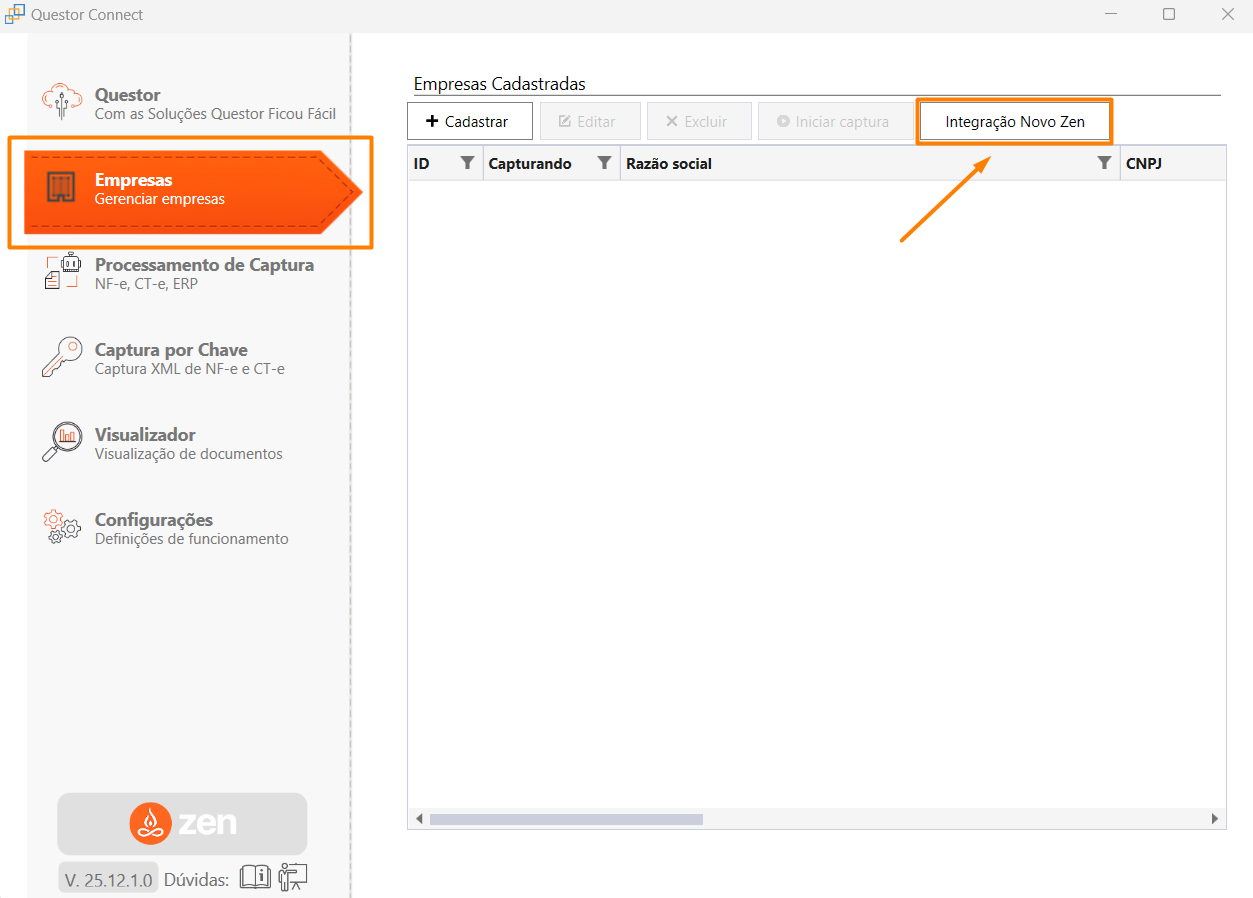The width and height of the screenshot is (1253, 898).
Task: Open the Razão social column filter
Action: click(x=1104, y=163)
